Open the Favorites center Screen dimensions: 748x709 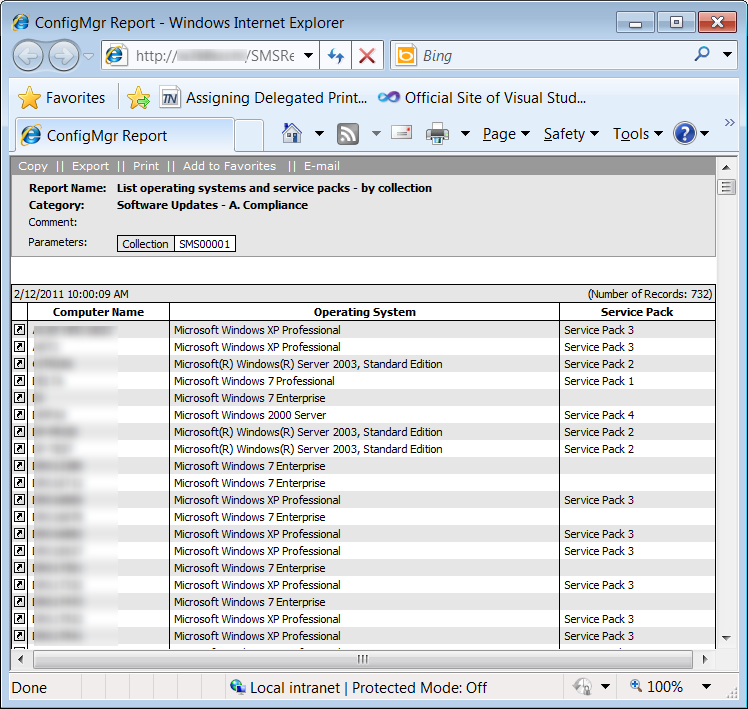61,98
